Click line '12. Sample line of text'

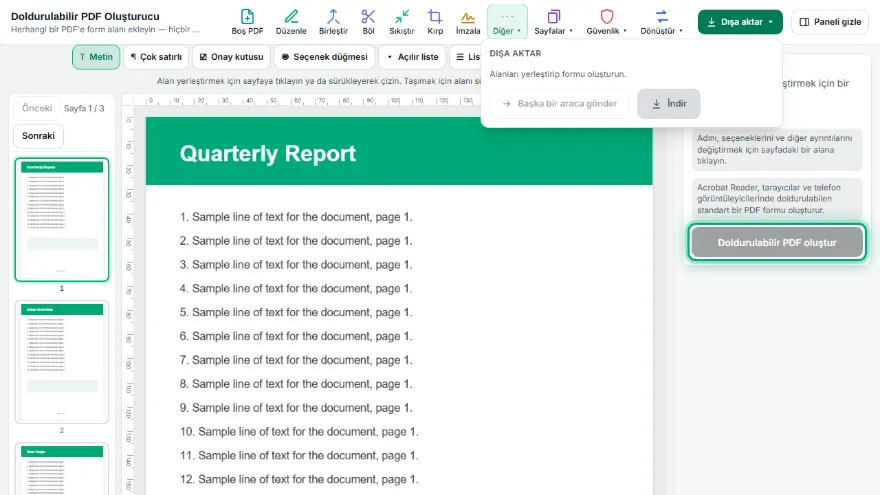coord(299,479)
